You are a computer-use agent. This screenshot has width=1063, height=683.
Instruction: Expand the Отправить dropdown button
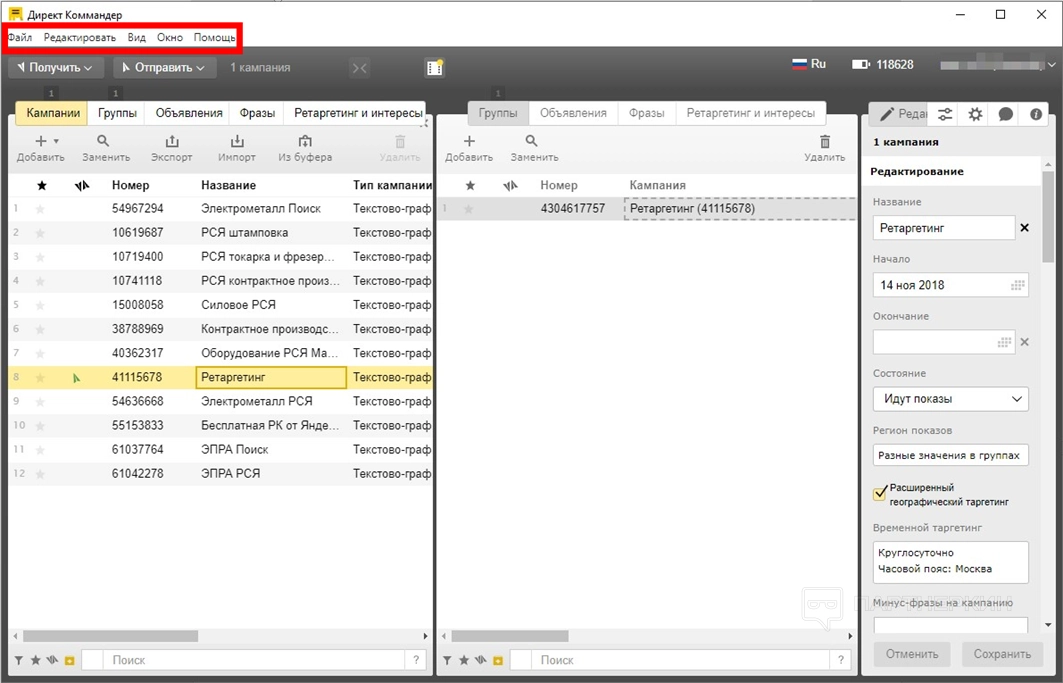point(164,67)
